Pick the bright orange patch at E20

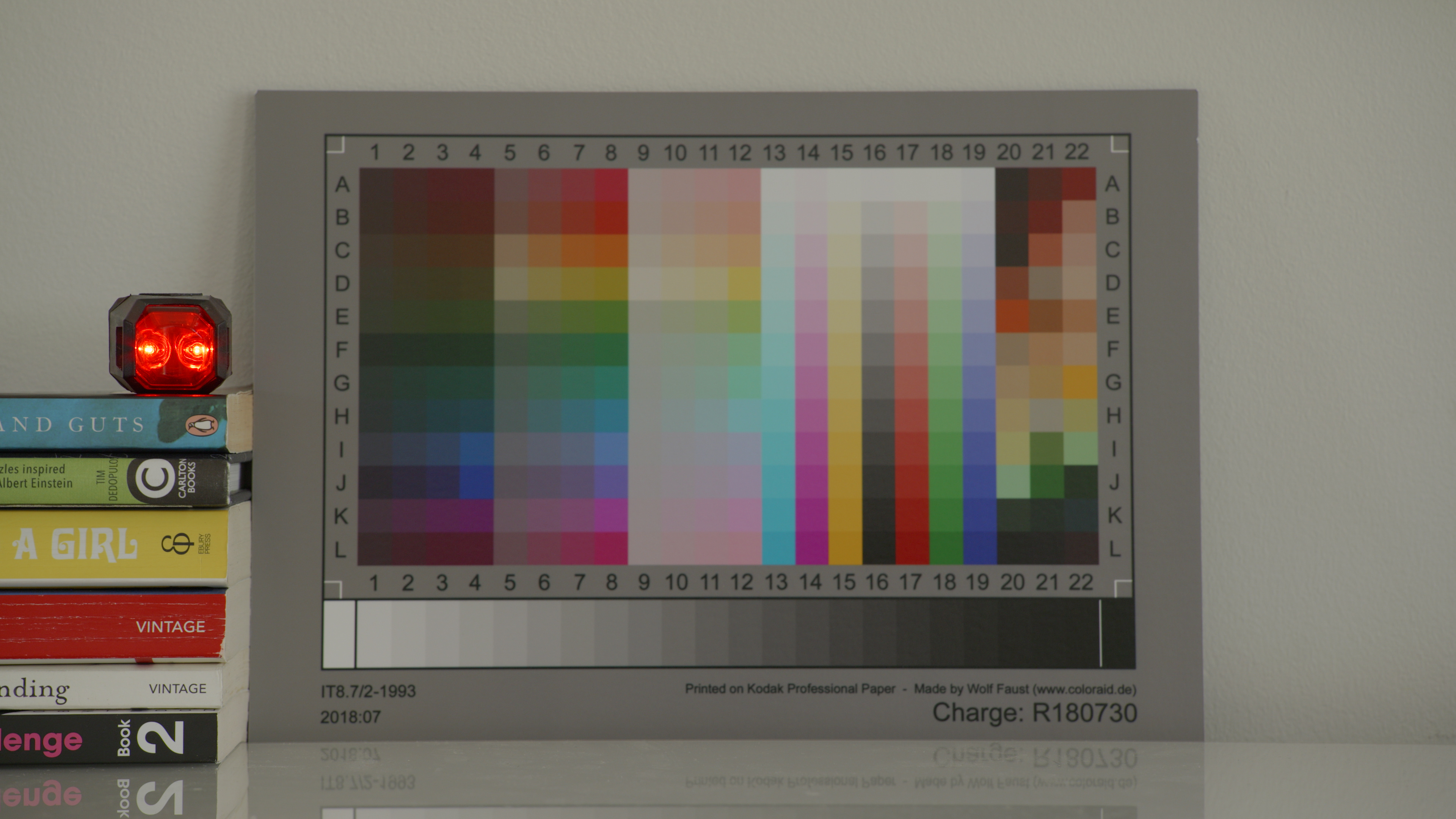pyautogui.click(x=1012, y=316)
